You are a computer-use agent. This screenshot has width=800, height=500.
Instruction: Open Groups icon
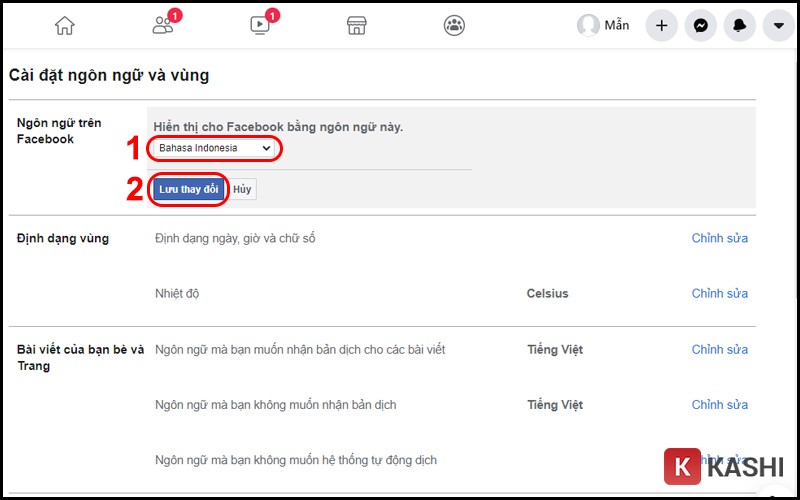tap(454, 25)
